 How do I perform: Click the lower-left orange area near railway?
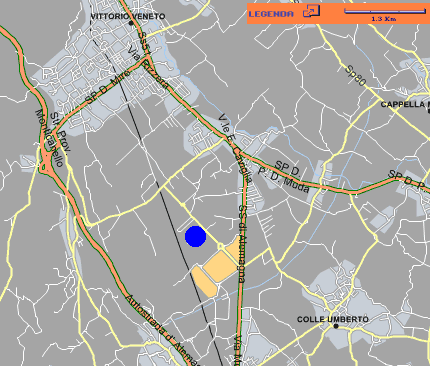(x=204, y=280)
